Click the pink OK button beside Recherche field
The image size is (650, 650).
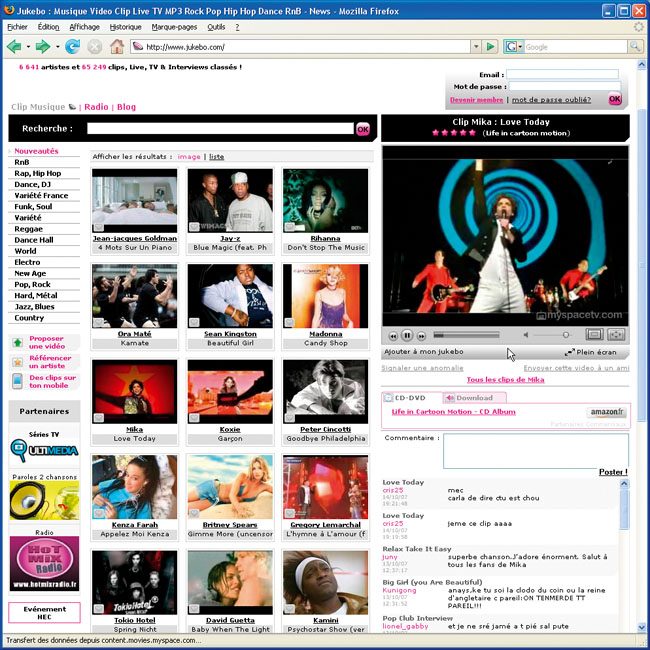(x=363, y=129)
